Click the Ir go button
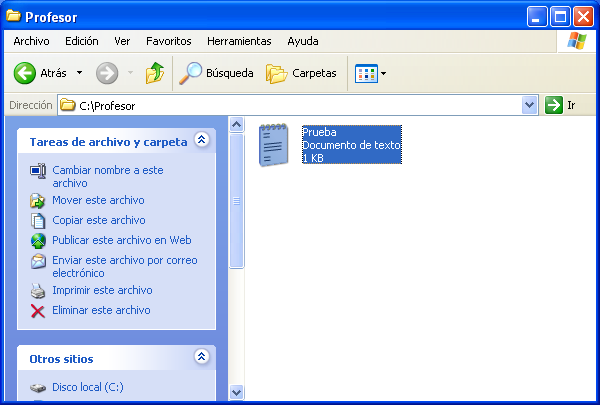Screen dimensions: 600x405 [562, 105]
